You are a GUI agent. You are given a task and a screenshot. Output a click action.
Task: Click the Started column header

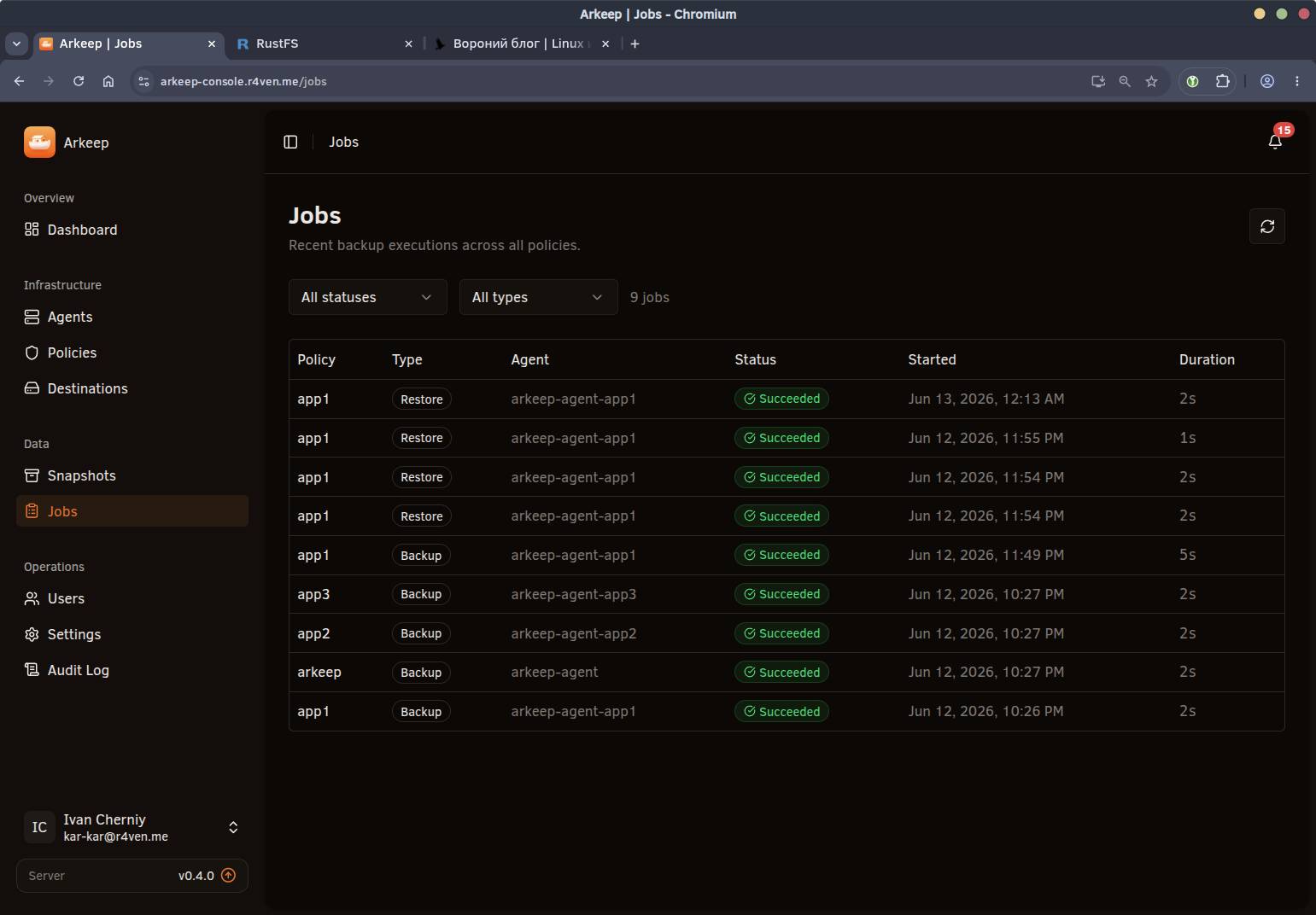pos(932,359)
